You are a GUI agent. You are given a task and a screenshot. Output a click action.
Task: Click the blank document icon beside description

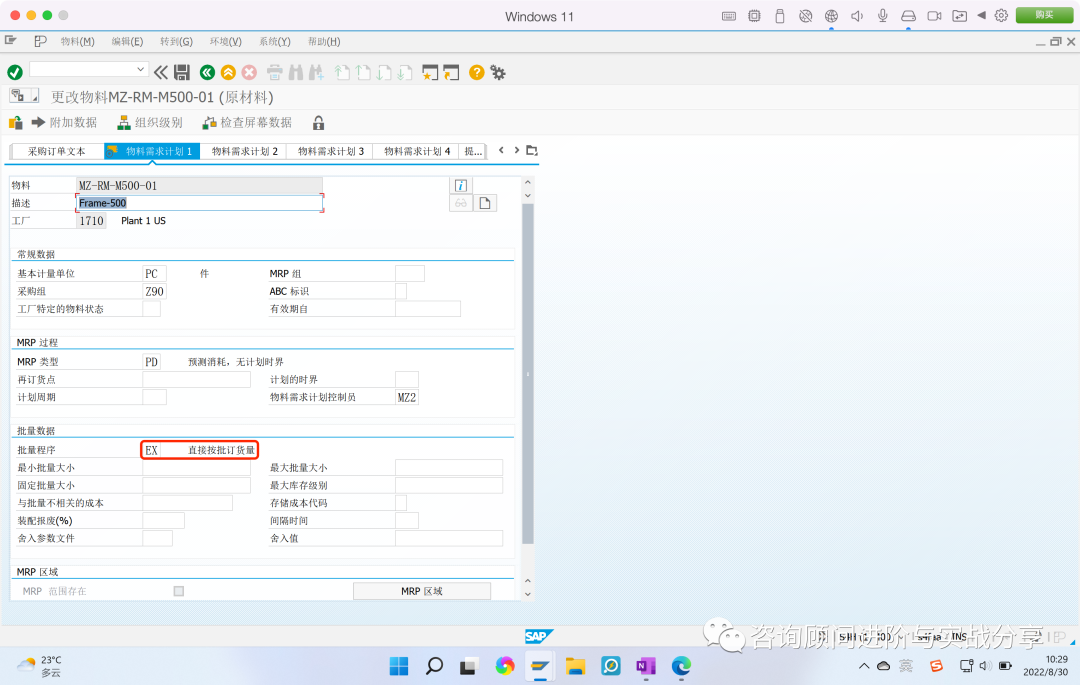click(x=485, y=203)
